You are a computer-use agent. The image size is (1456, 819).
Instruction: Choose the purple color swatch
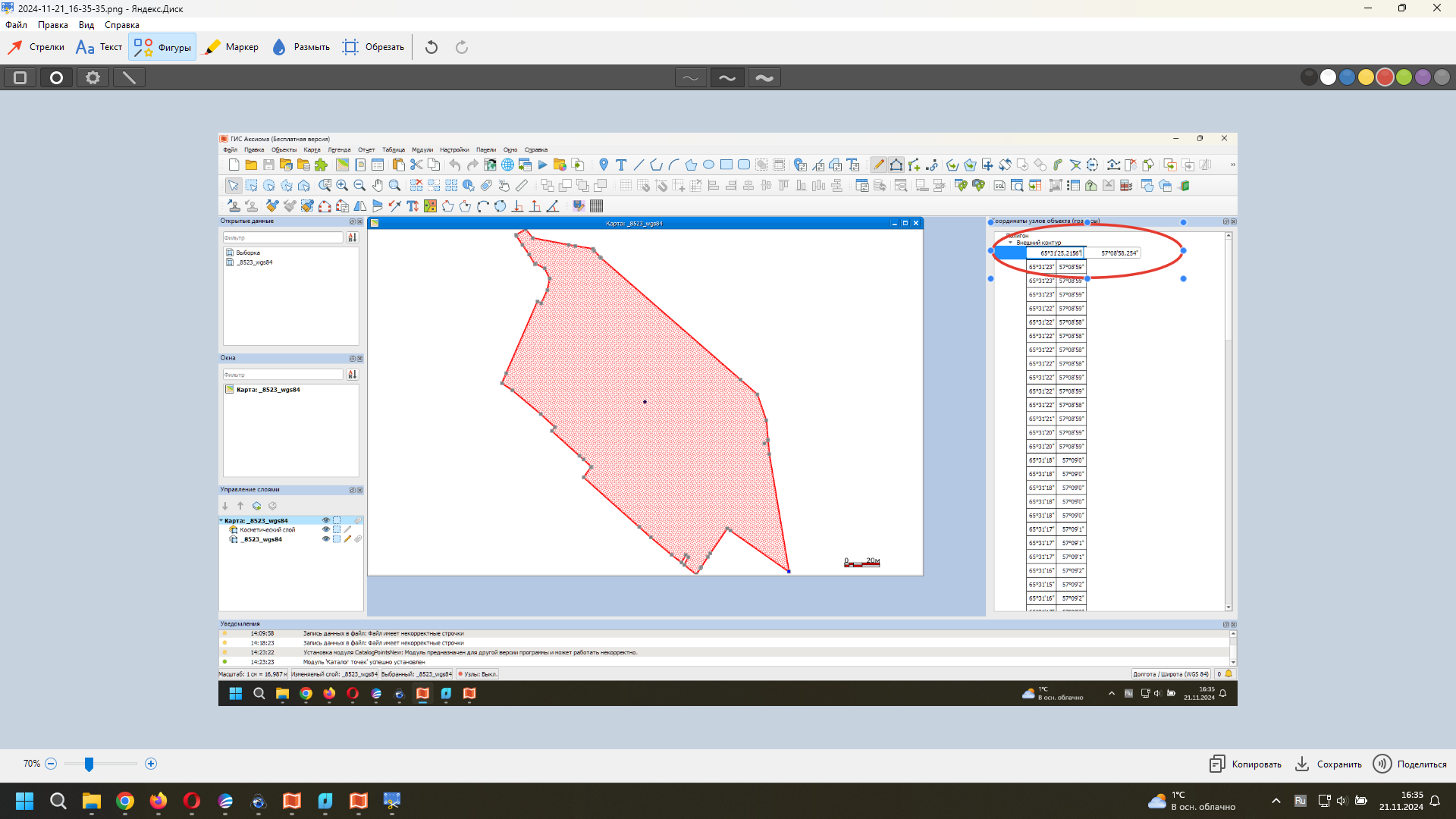[x=1423, y=77]
